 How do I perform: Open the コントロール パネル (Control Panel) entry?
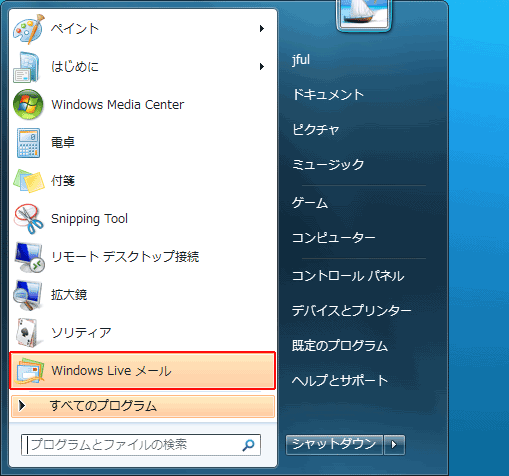(x=348, y=276)
